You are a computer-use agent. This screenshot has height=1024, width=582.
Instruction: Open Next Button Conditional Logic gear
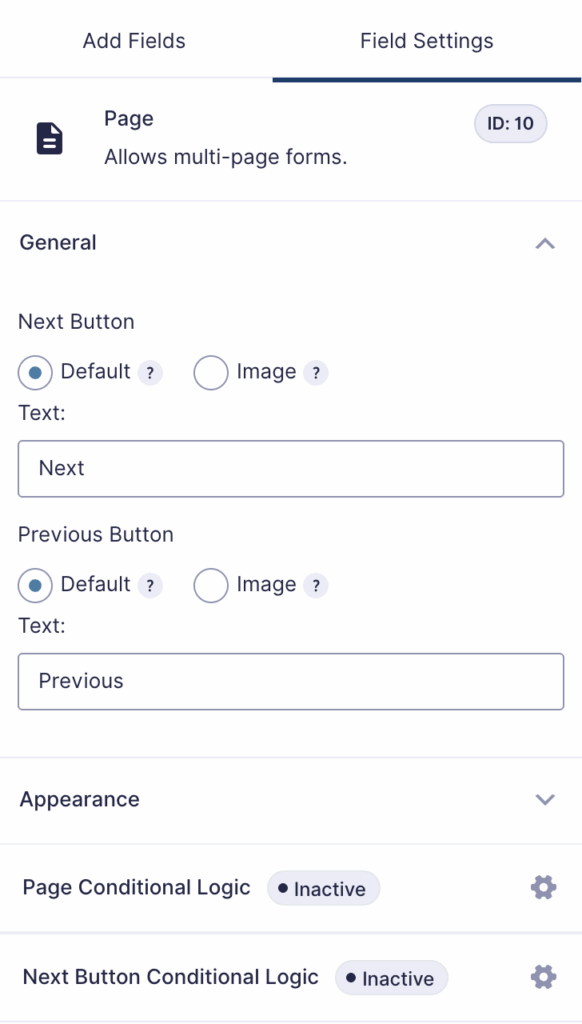[542, 977]
